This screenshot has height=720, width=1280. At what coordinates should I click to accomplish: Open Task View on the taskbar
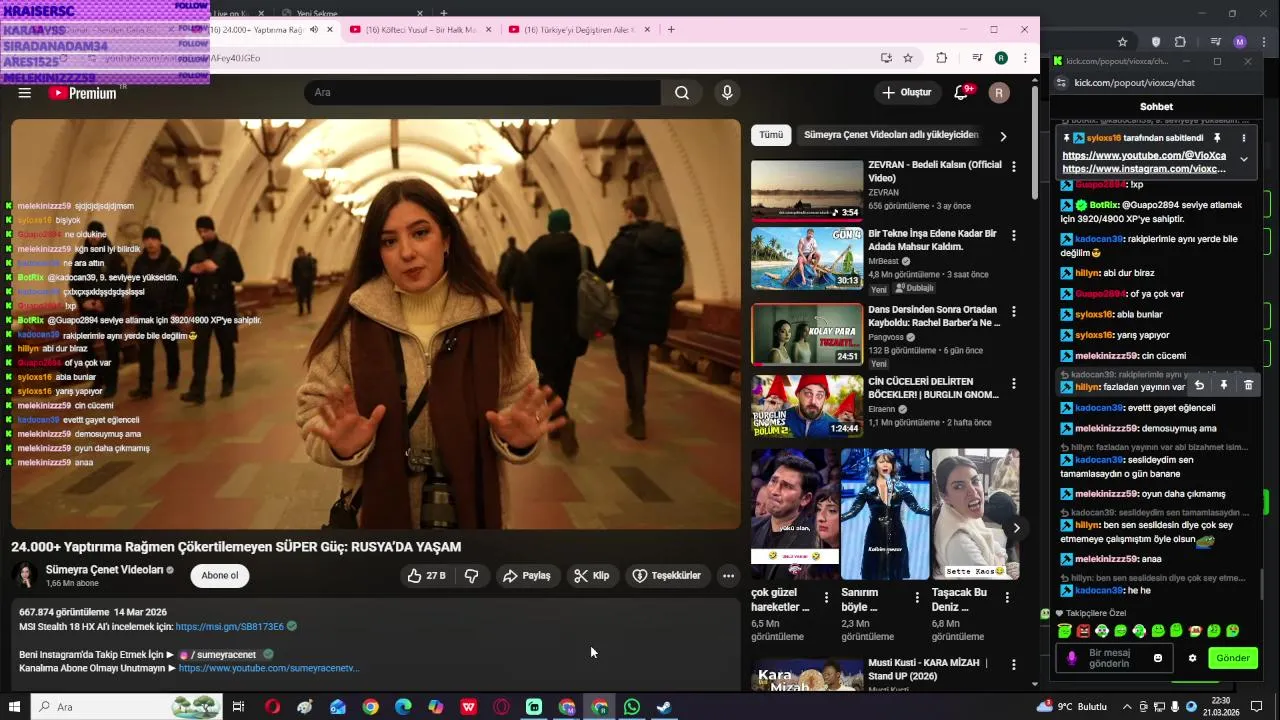[x=238, y=707]
